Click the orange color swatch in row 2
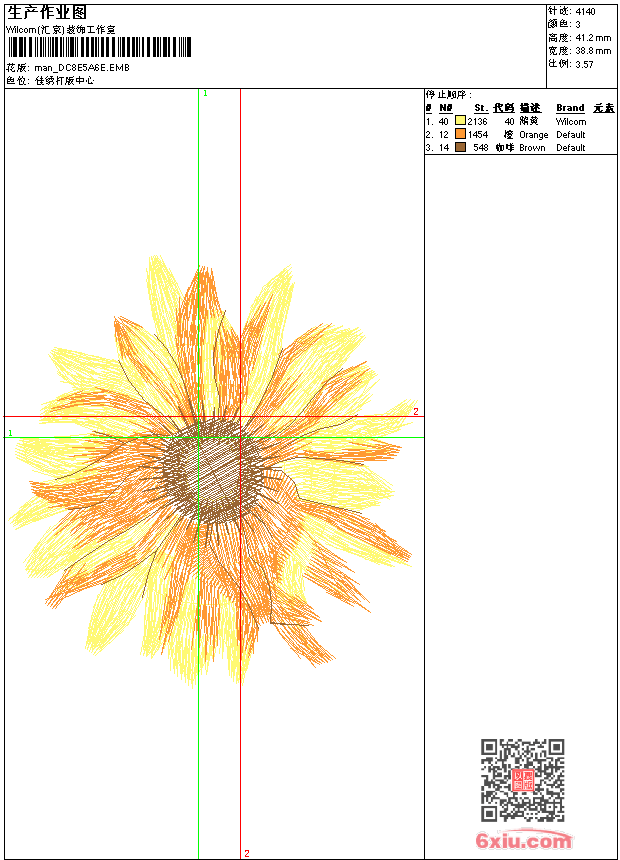The height and width of the screenshot is (860, 620). click(460, 134)
